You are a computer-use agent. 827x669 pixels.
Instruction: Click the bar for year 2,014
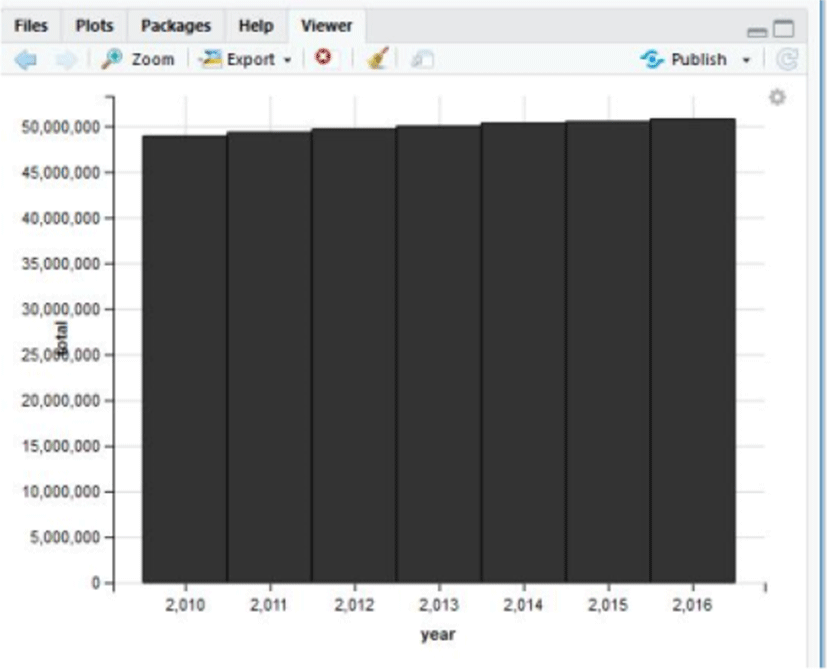click(523, 352)
